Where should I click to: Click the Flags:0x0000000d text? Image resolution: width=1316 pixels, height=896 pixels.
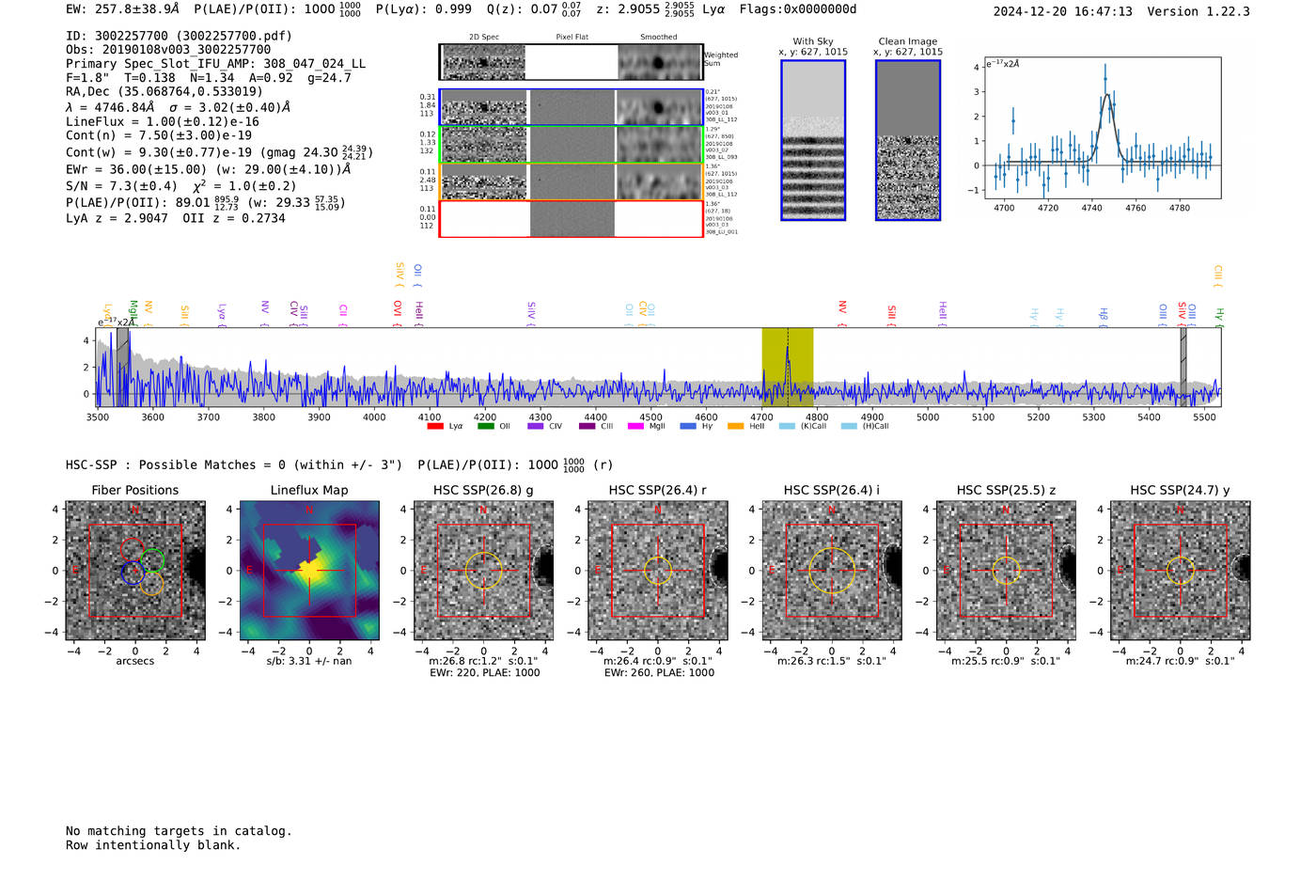[798, 9]
